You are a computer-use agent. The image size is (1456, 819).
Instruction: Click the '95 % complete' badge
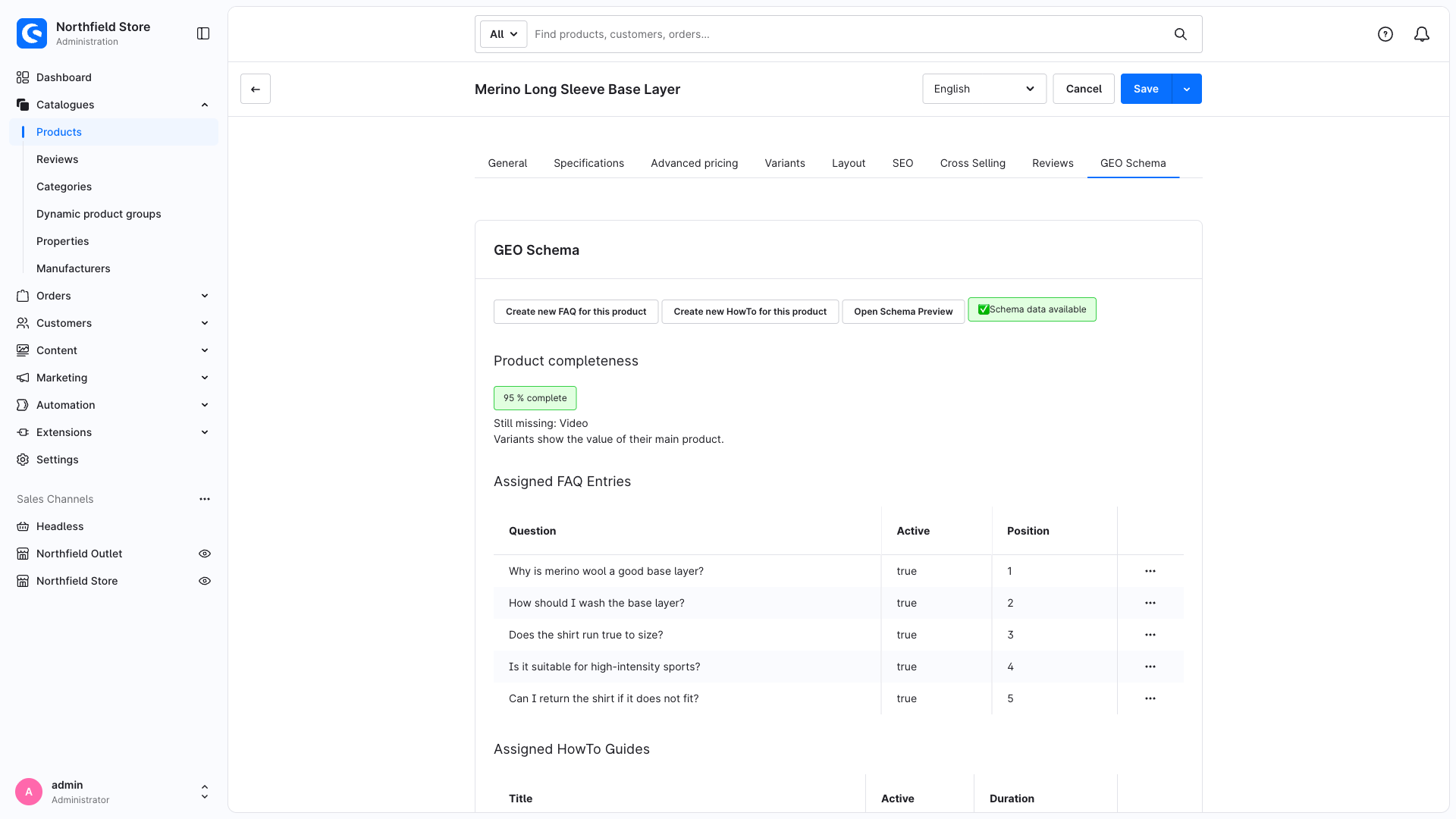coord(535,398)
